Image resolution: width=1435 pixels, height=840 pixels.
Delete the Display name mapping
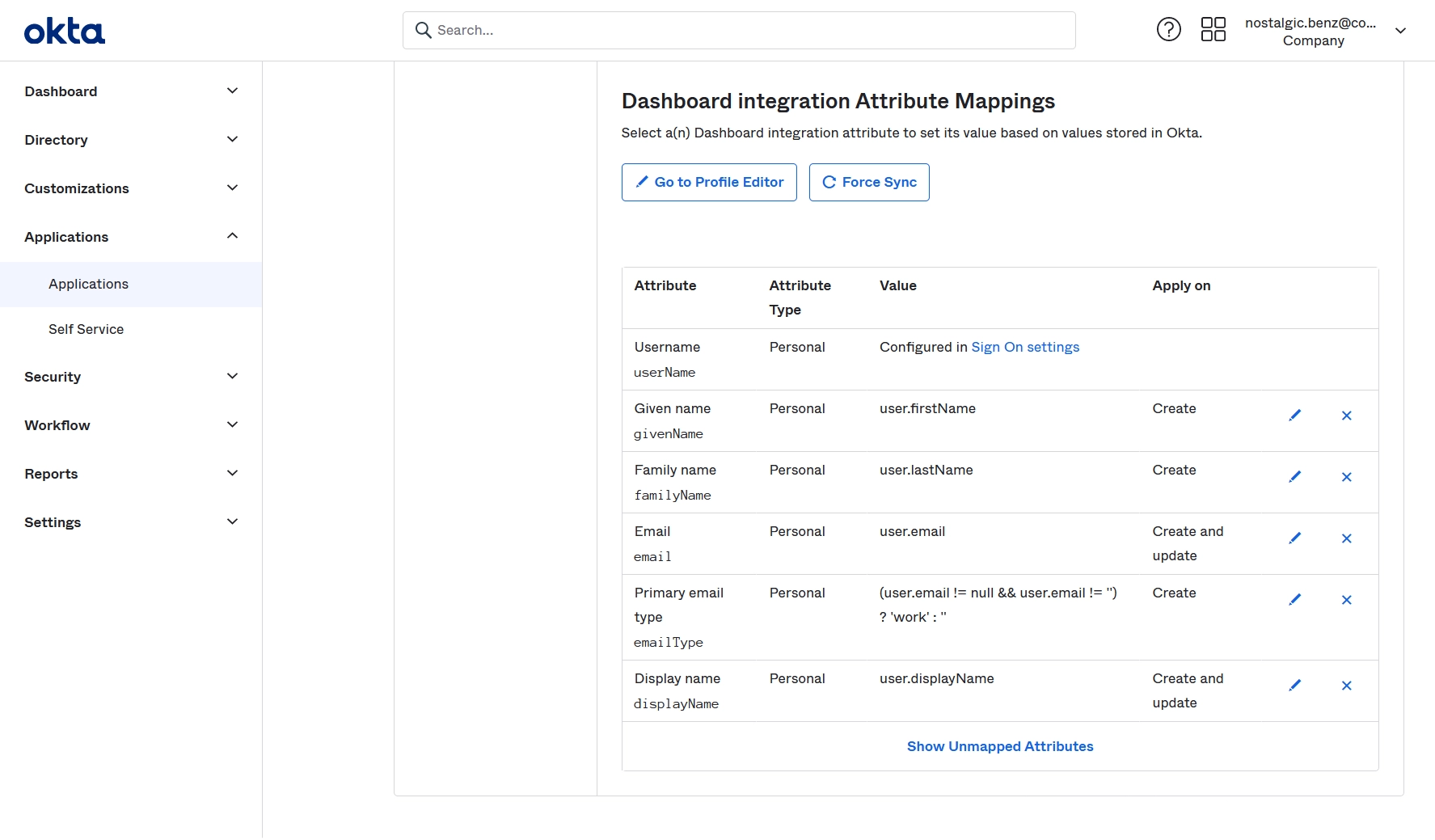coord(1346,686)
